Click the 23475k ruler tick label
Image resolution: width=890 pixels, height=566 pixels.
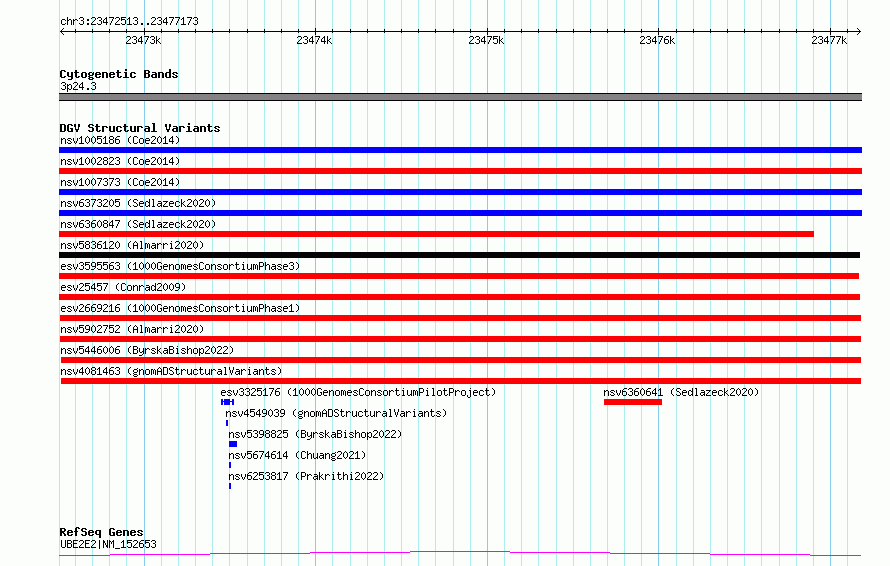click(x=486, y=40)
